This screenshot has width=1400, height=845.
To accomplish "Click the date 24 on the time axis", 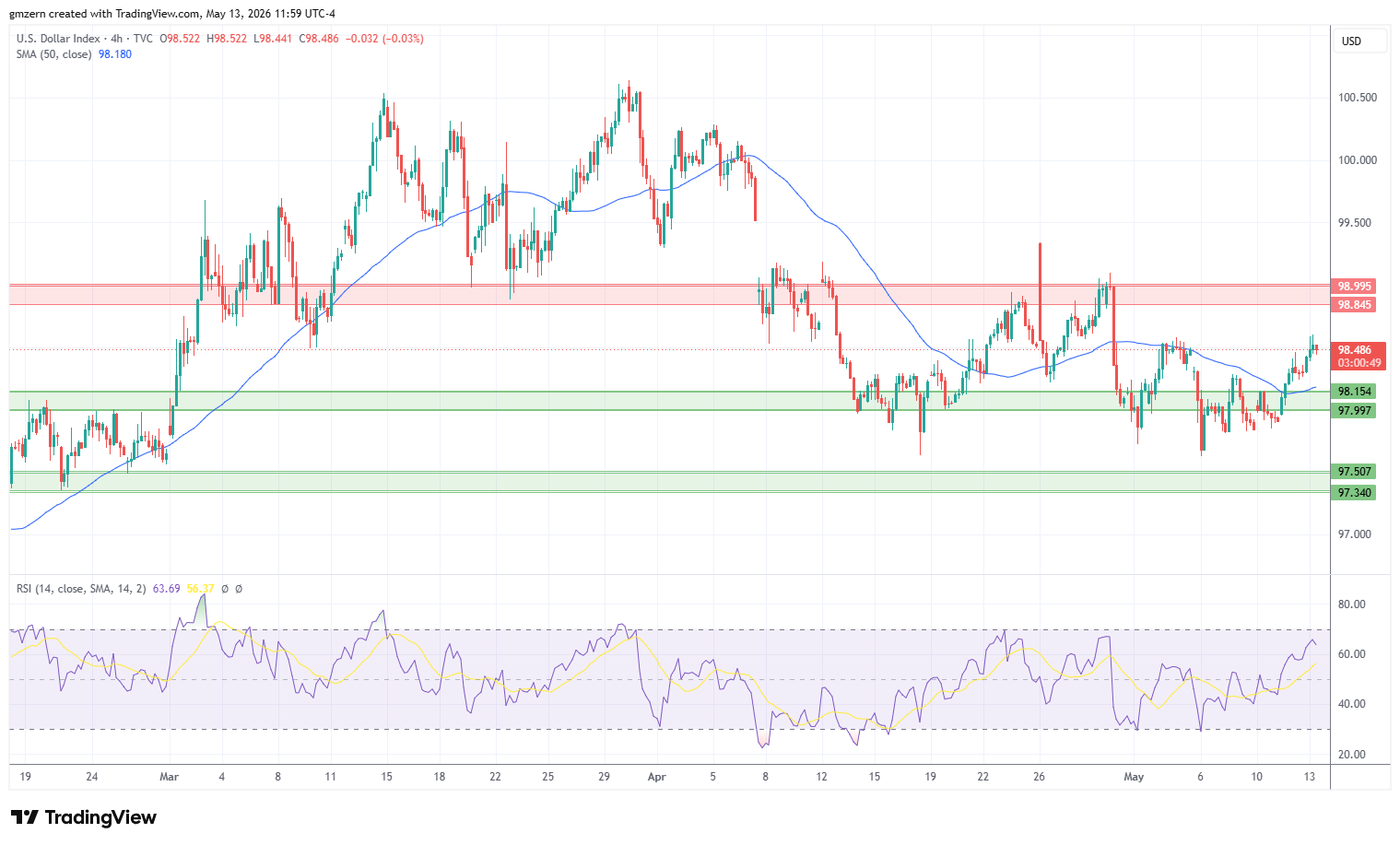I will point(92,777).
